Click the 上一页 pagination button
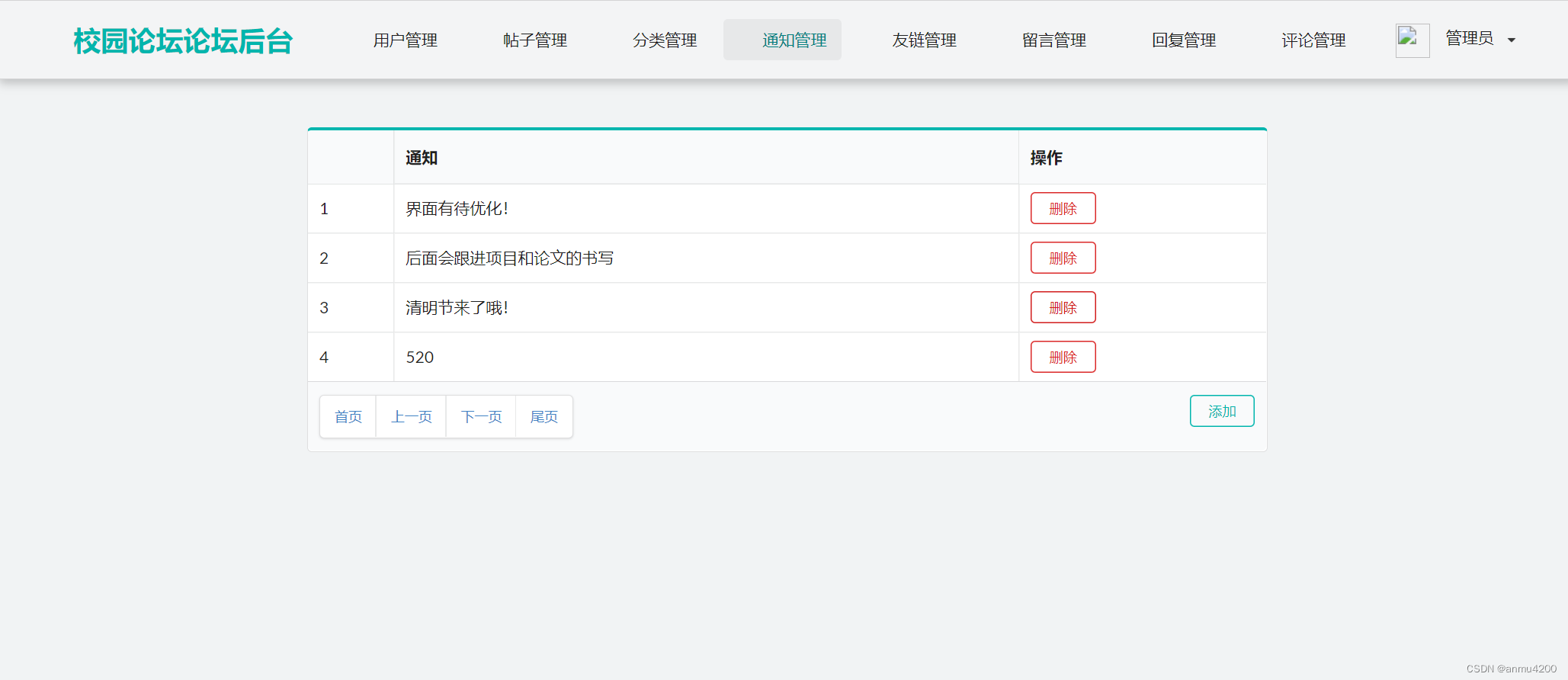 pos(412,417)
